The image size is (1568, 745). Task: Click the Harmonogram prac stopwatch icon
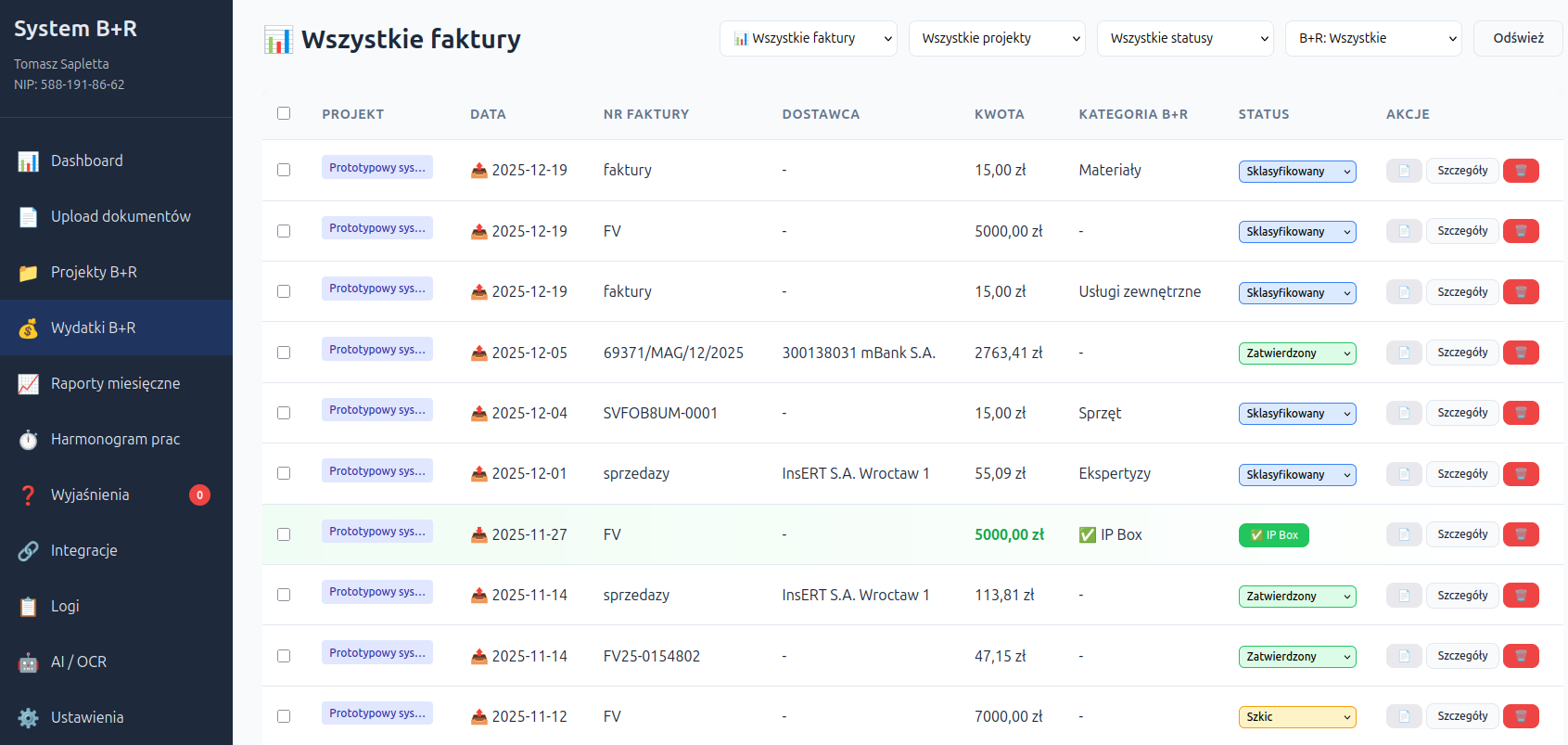(29, 440)
